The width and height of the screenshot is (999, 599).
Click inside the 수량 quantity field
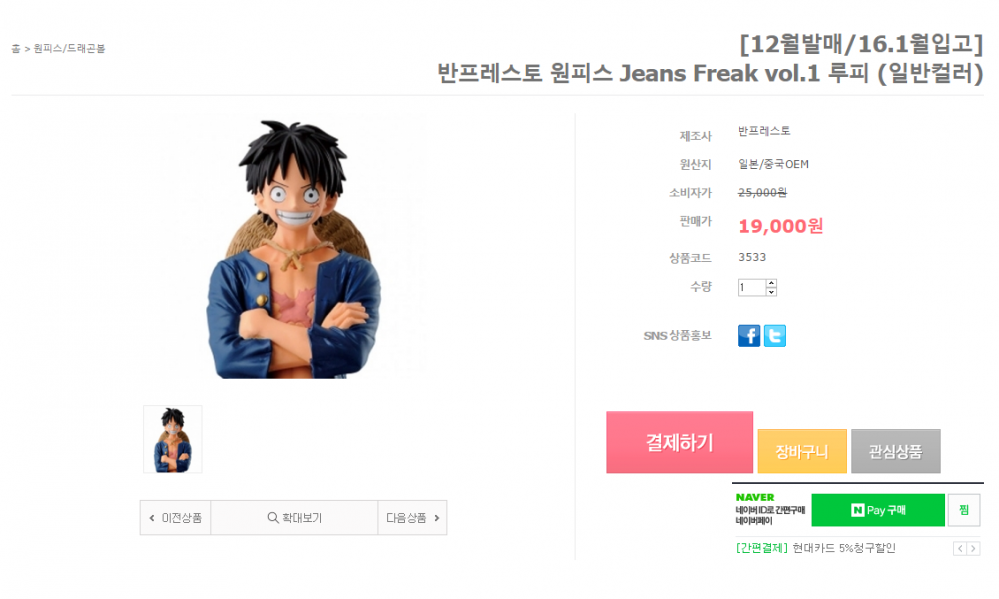tap(750, 287)
